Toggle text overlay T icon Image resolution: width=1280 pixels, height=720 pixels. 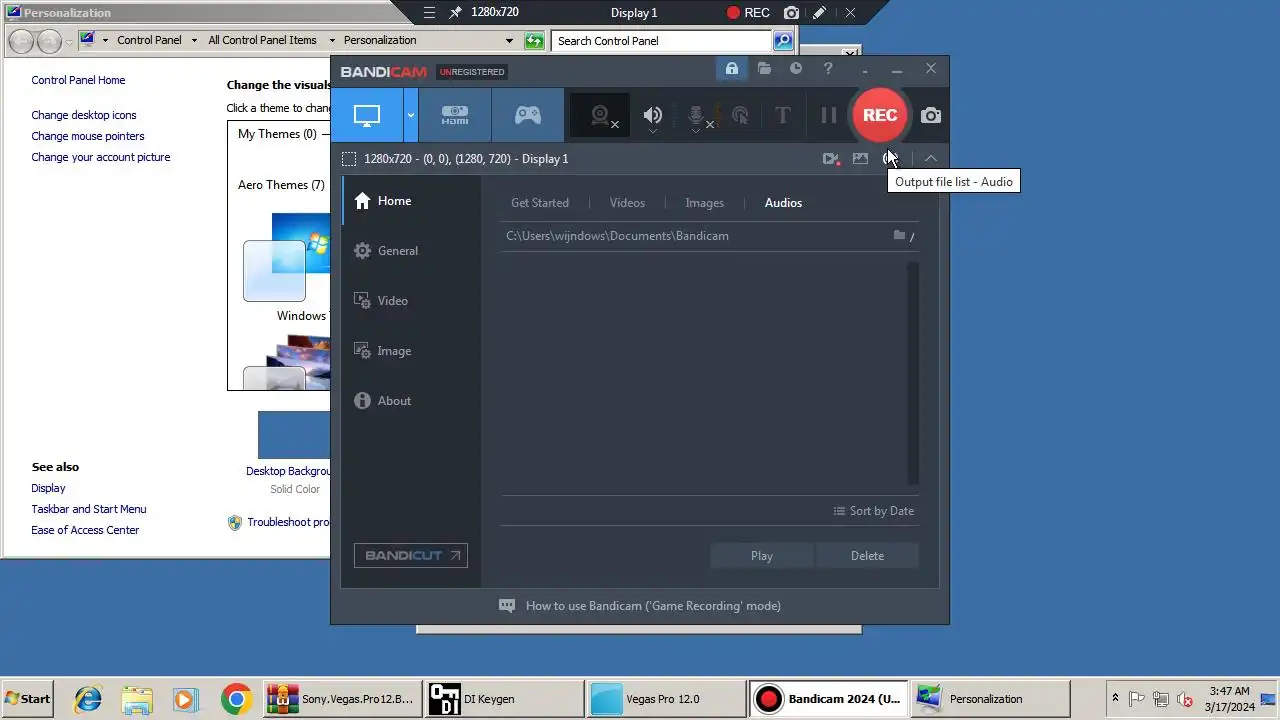(x=783, y=116)
